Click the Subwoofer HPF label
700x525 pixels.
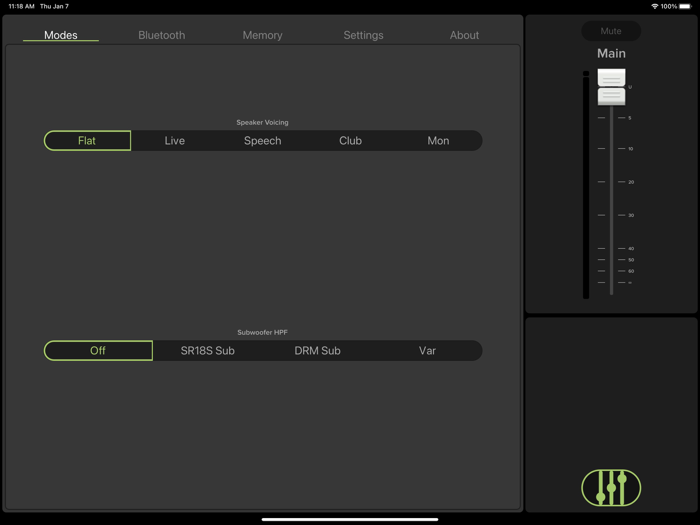pyautogui.click(x=262, y=332)
